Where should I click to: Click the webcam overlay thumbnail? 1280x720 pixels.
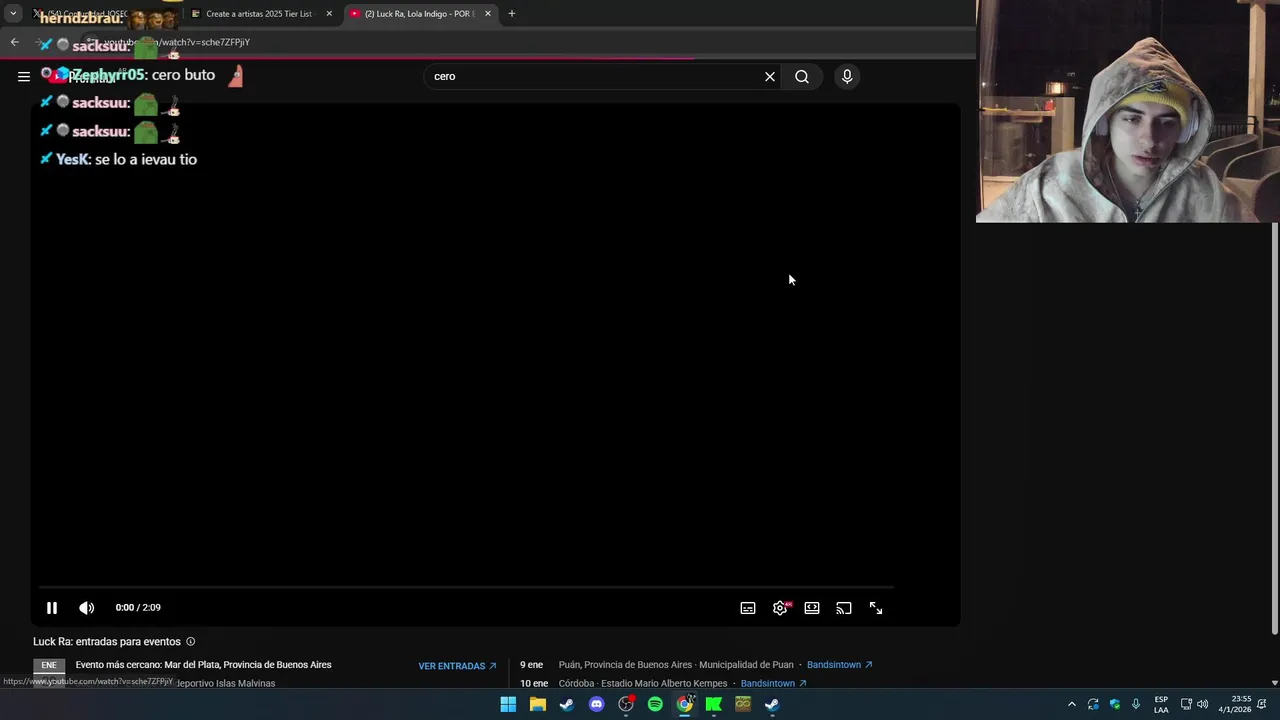point(1128,111)
